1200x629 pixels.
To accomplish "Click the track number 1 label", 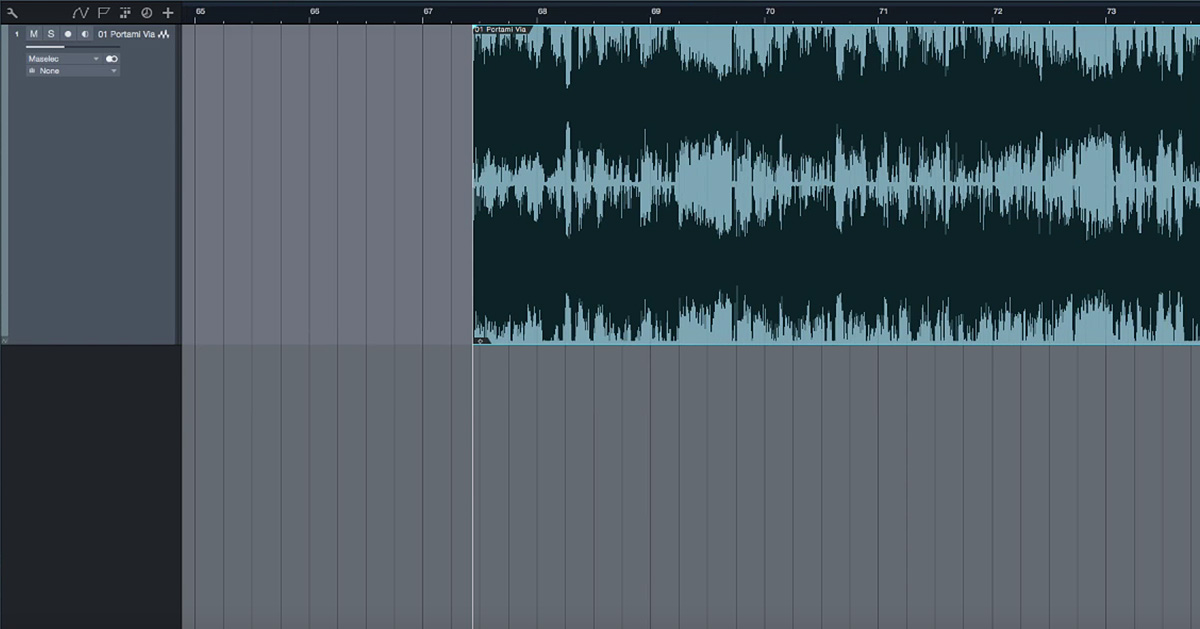I will [16, 34].
